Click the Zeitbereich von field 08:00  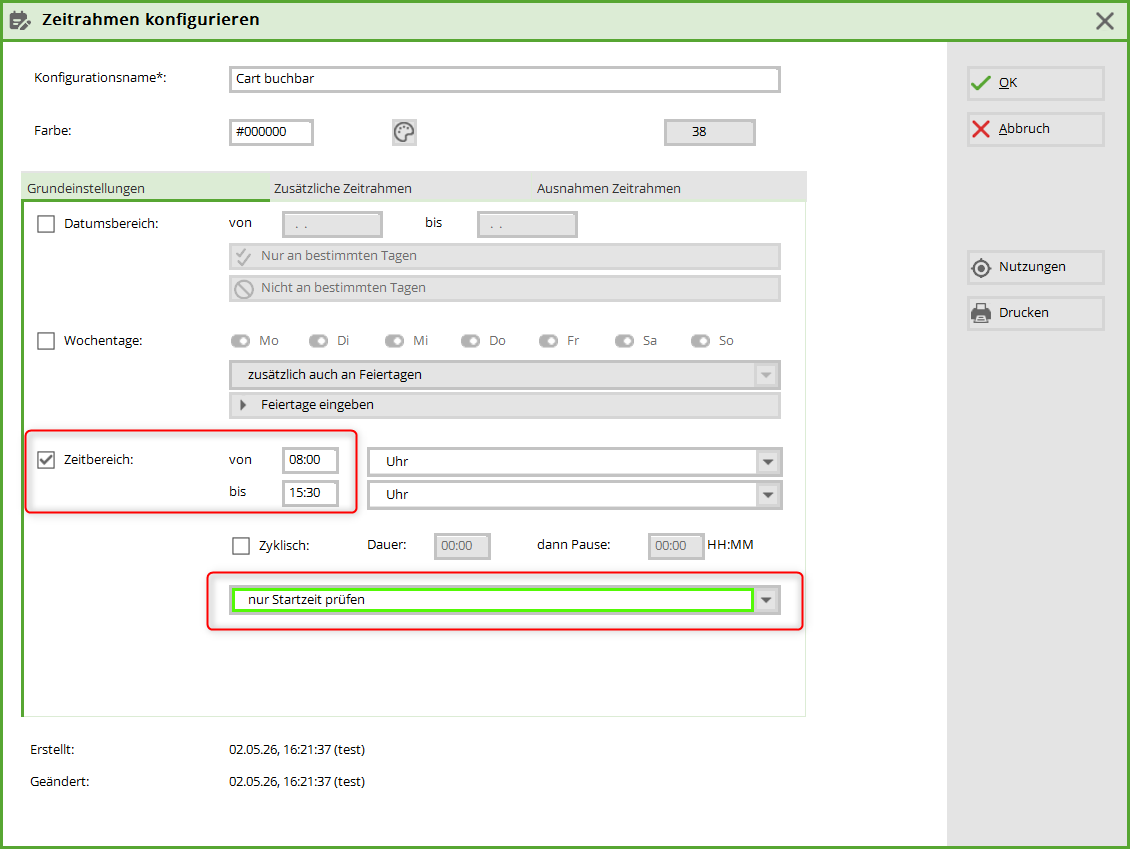point(311,461)
